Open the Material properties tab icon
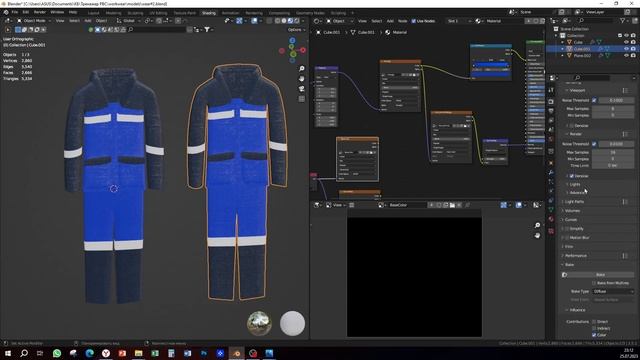640x360 pixels. pyautogui.click(x=551, y=219)
